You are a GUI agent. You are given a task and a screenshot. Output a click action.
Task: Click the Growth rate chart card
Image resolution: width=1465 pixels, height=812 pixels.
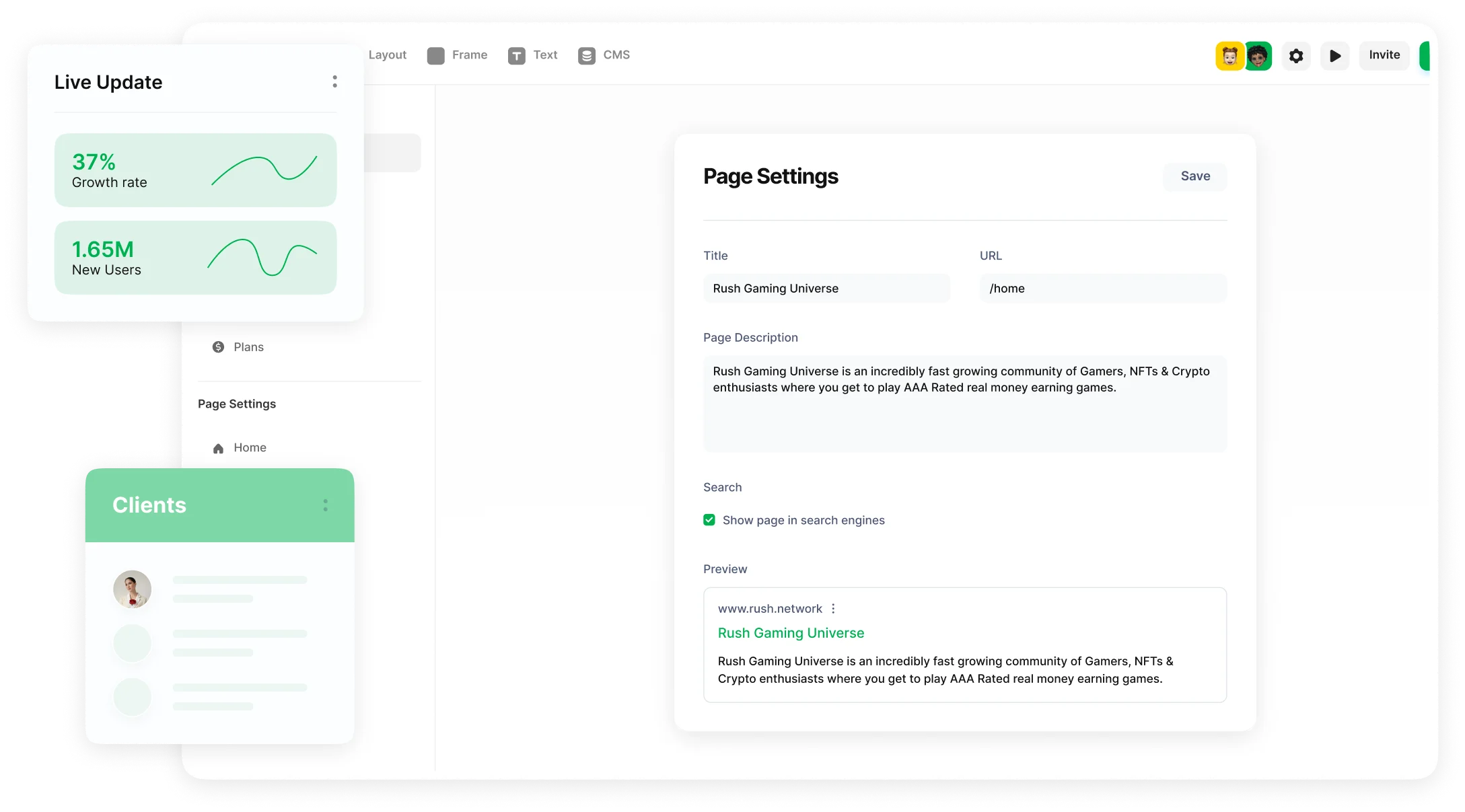(195, 170)
